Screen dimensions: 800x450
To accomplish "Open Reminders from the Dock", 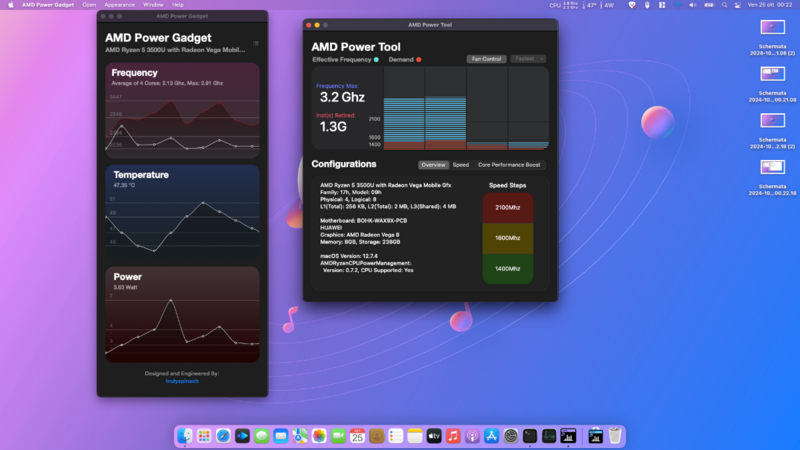I will [x=396, y=436].
